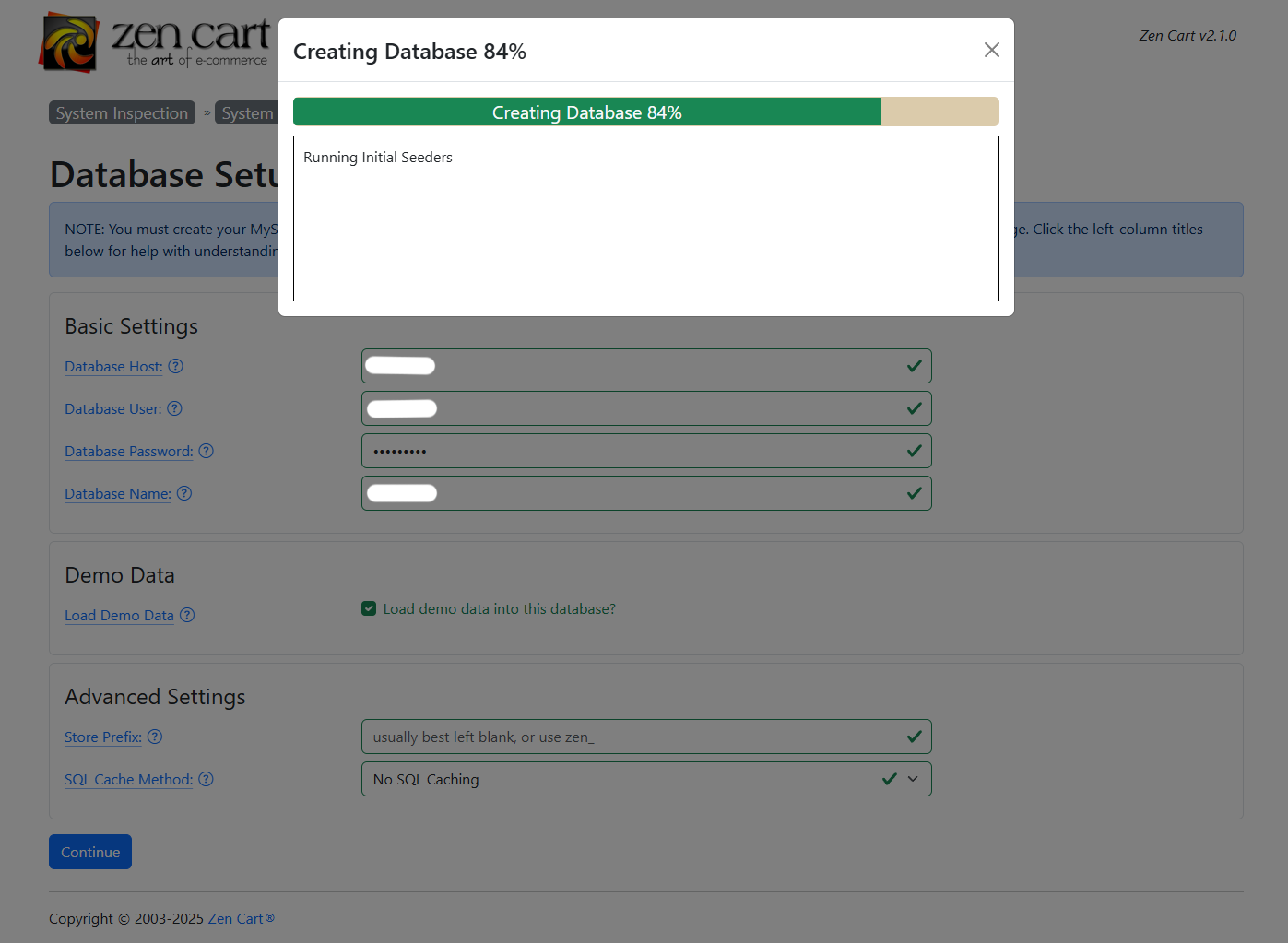The width and height of the screenshot is (1288, 943).
Task: Open help for Database Name
Action: pos(183,494)
